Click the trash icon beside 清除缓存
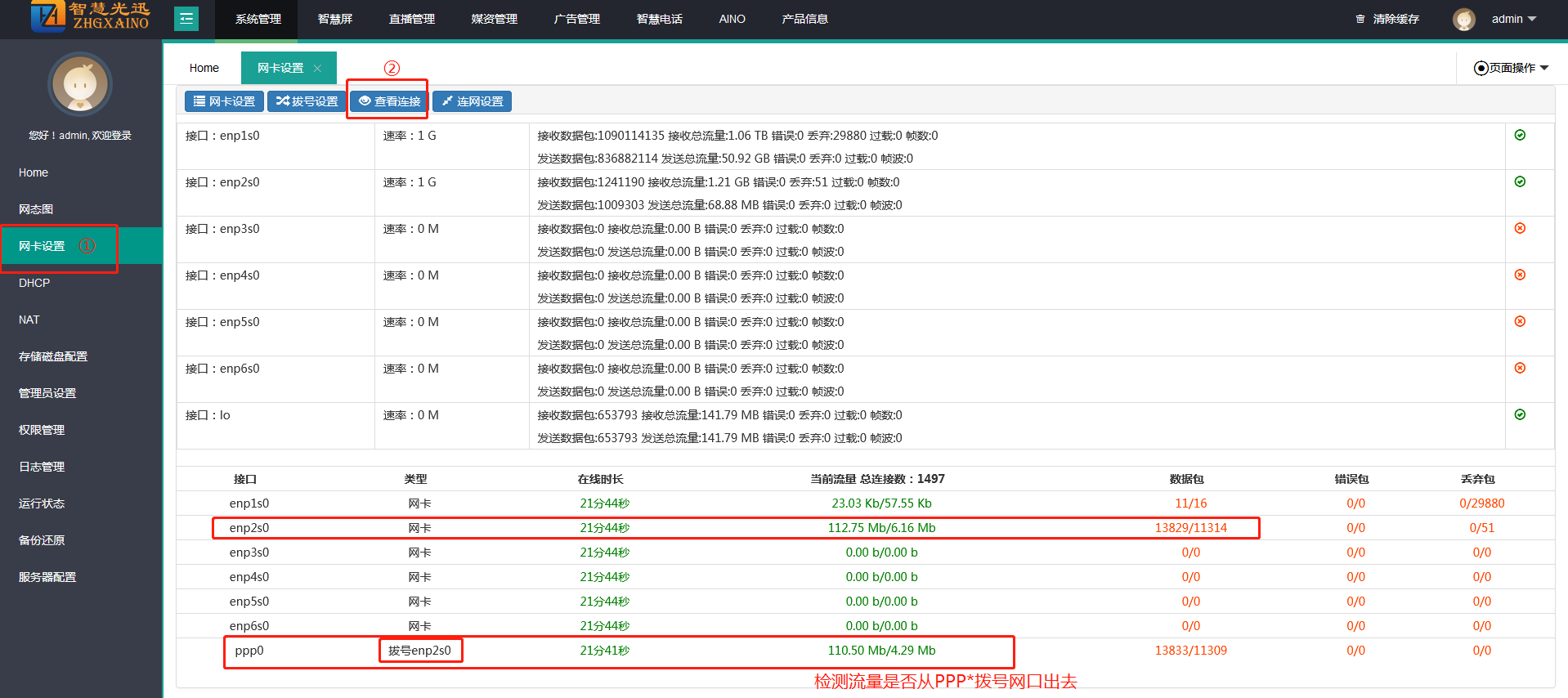The height and width of the screenshot is (698, 1568). coord(1360,19)
